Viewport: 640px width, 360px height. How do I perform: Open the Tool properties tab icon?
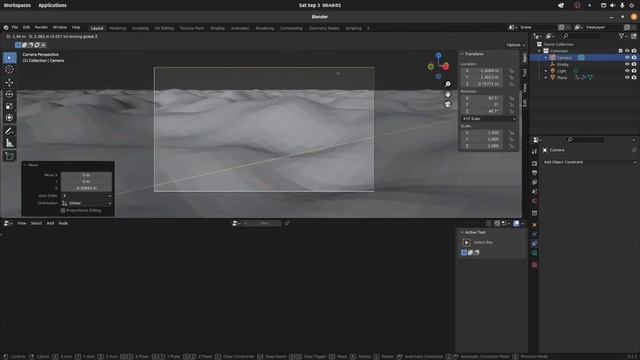[x=534, y=152]
